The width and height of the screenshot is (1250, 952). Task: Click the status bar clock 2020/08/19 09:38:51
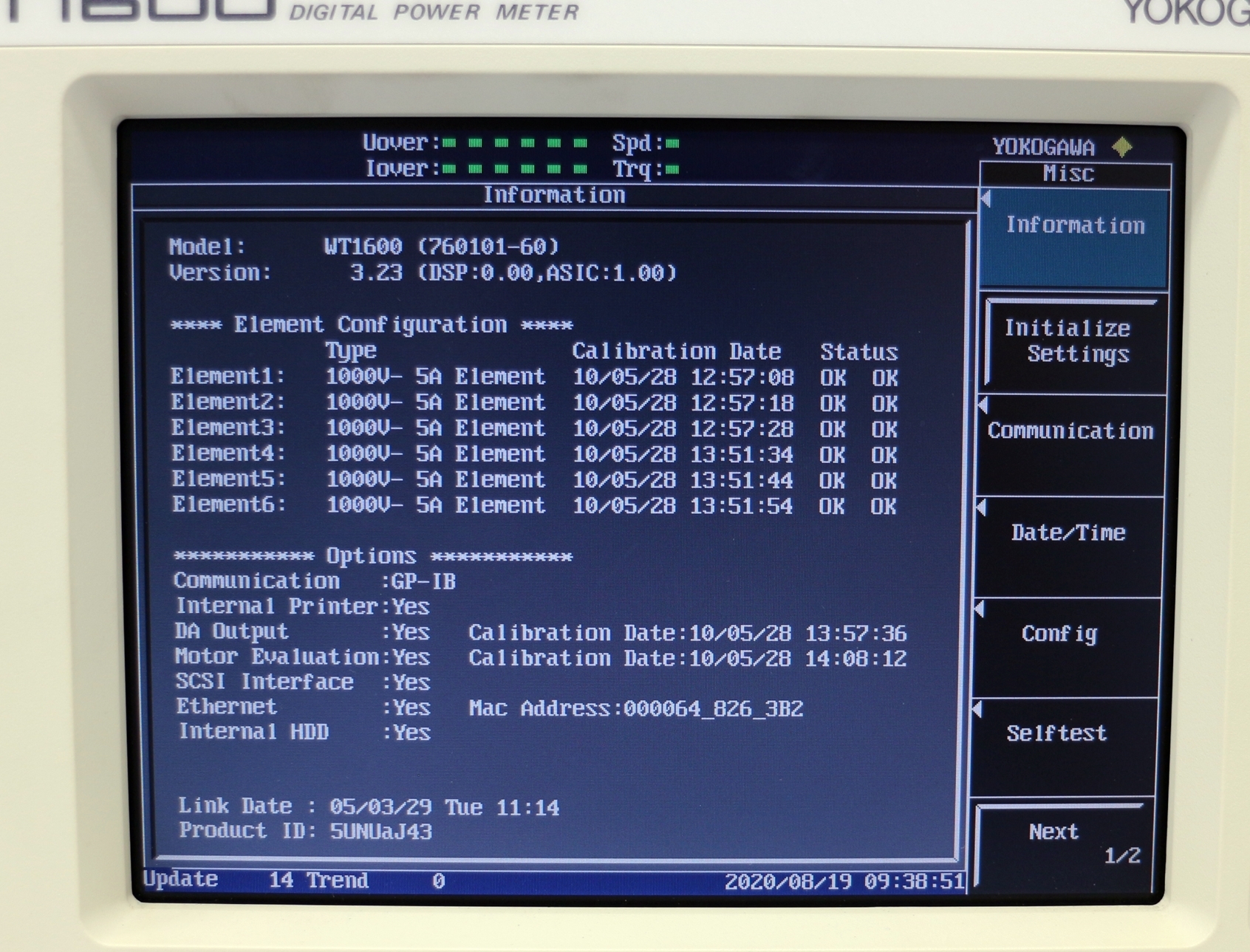pos(844,882)
